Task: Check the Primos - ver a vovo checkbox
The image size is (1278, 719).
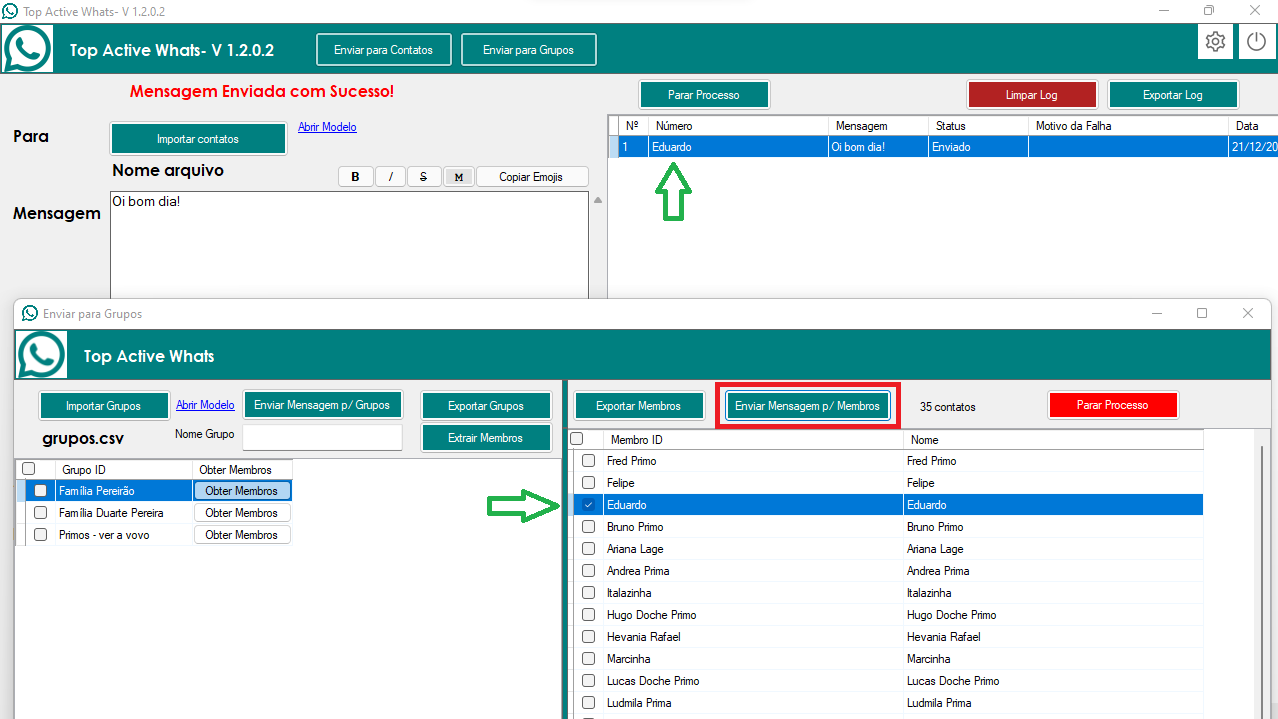Action: 41,535
